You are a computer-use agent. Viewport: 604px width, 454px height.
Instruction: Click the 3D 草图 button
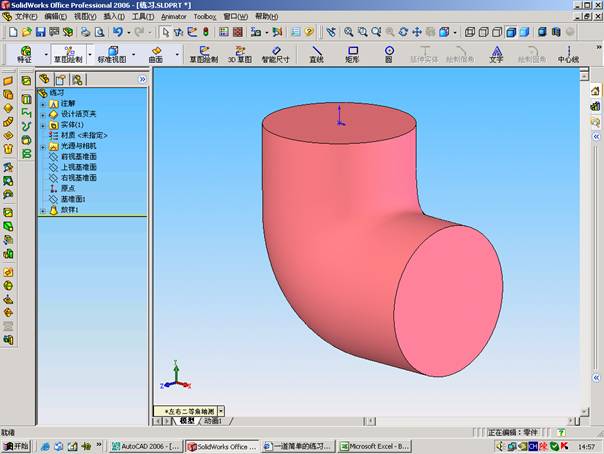(240, 54)
